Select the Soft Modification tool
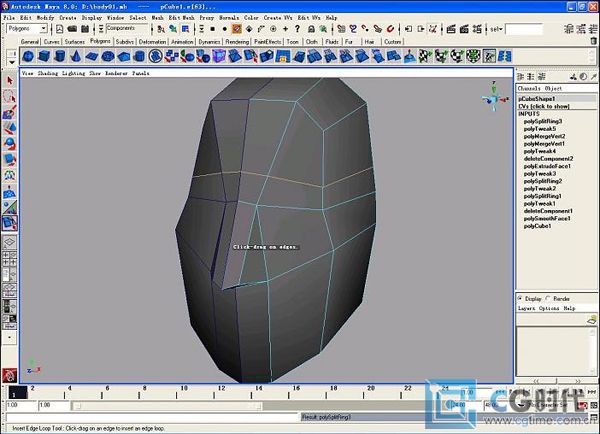The image size is (600, 434). pos(10,191)
